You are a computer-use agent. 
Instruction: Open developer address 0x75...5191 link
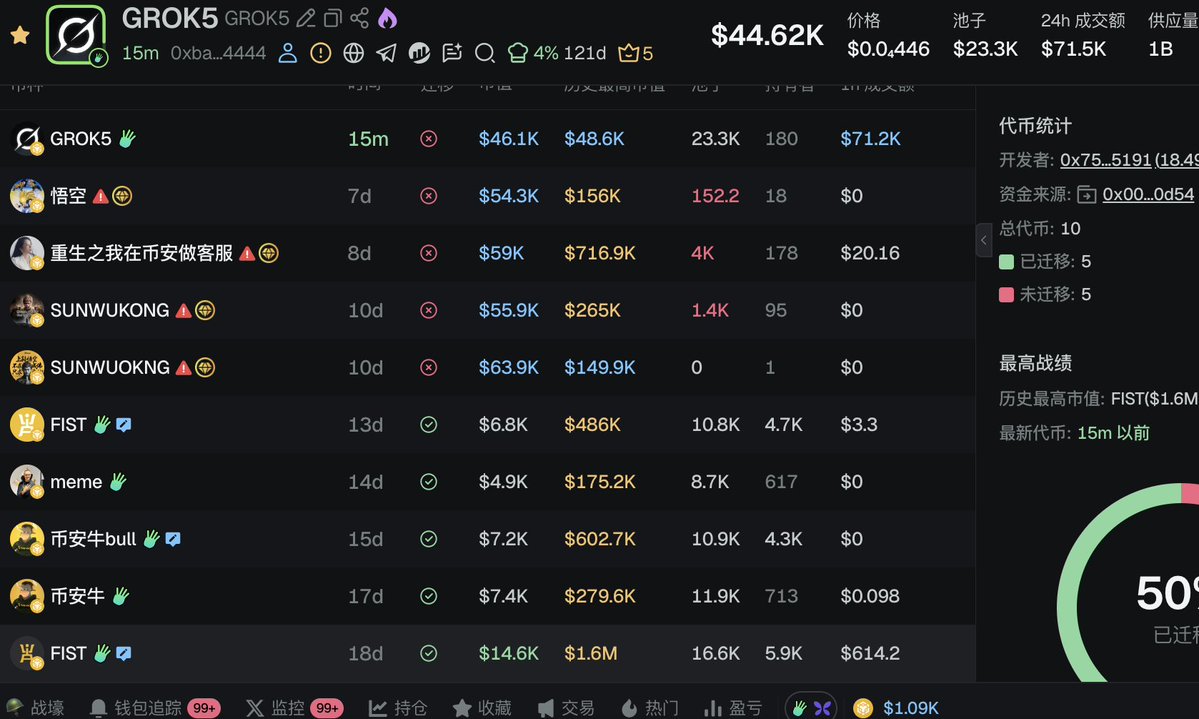(1106, 160)
